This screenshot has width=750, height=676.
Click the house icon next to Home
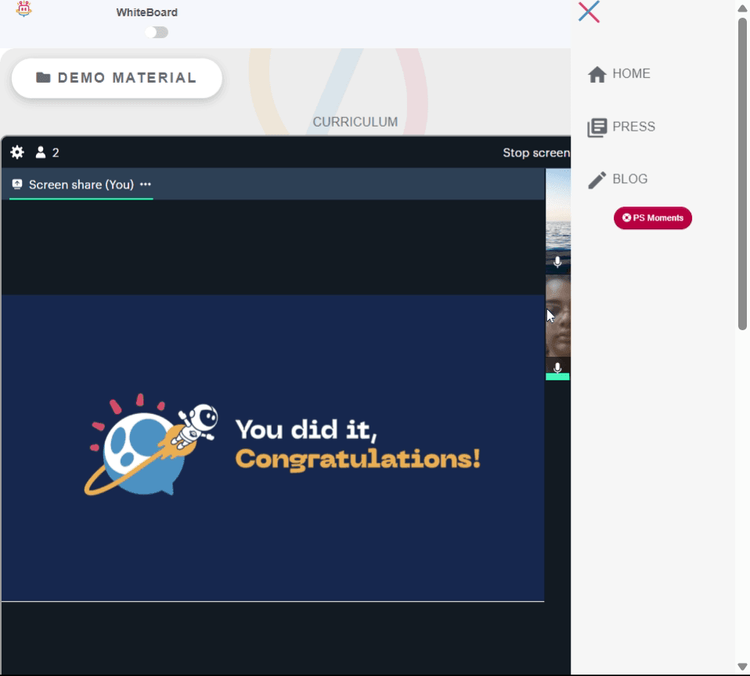597,74
